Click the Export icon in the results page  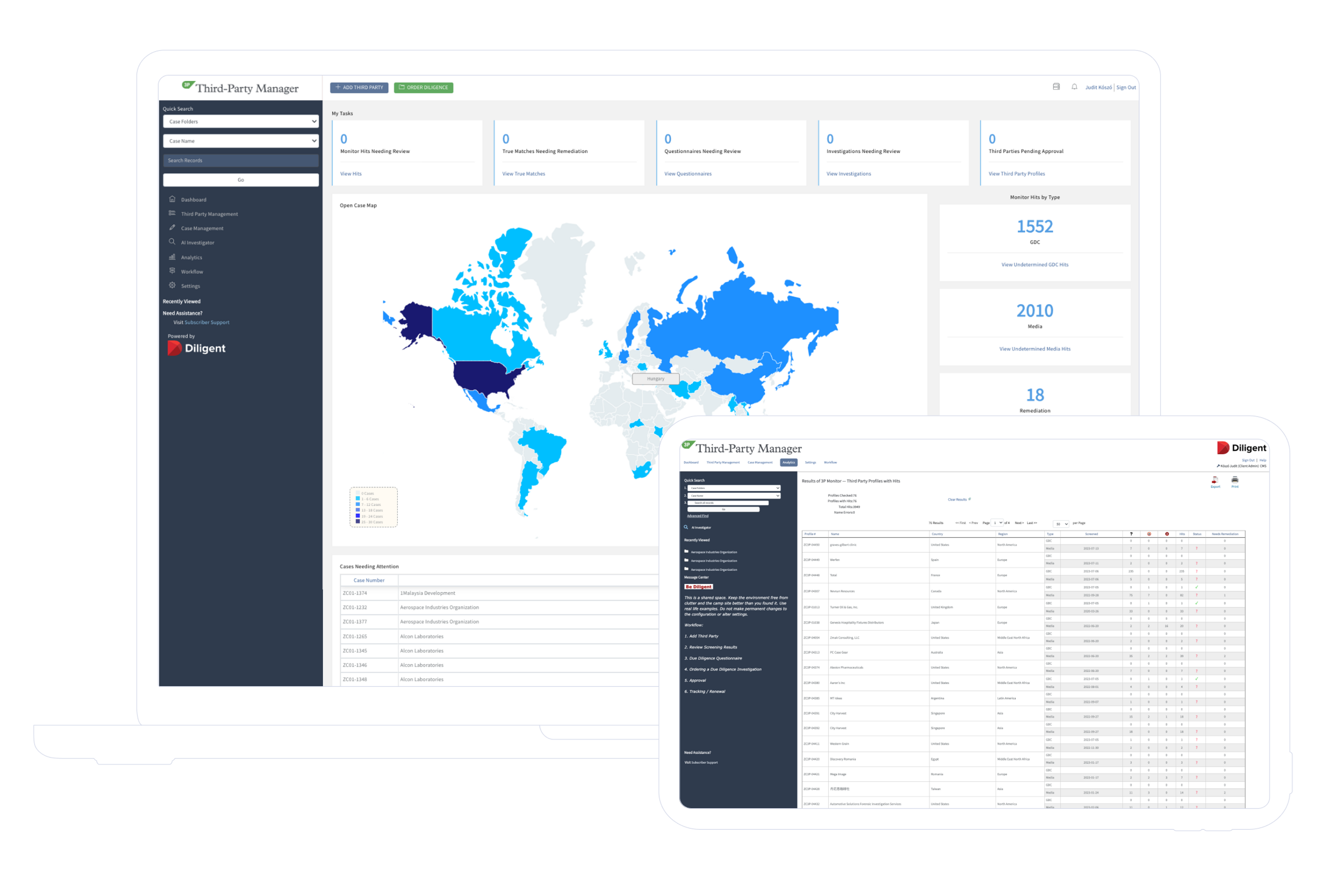(x=1215, y=481)
